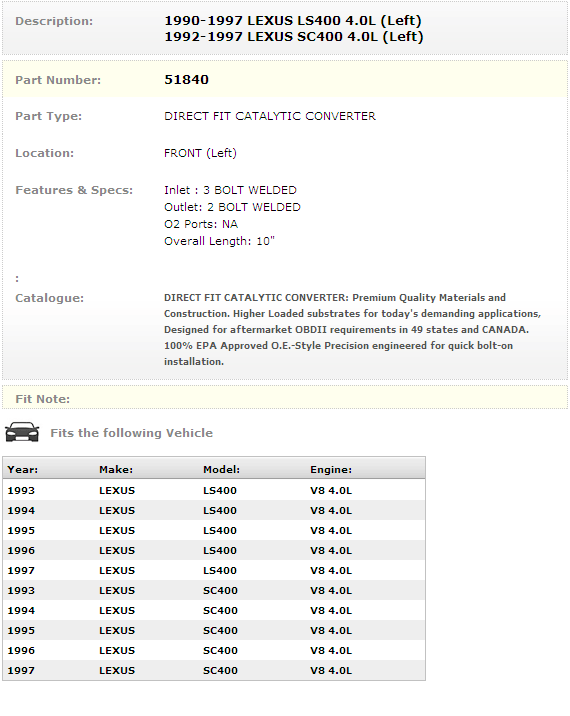Click the Inlet 3 BOLT WELDED spec
The width and height of the screenshot is (570, 716).
(x=230, y=190)
